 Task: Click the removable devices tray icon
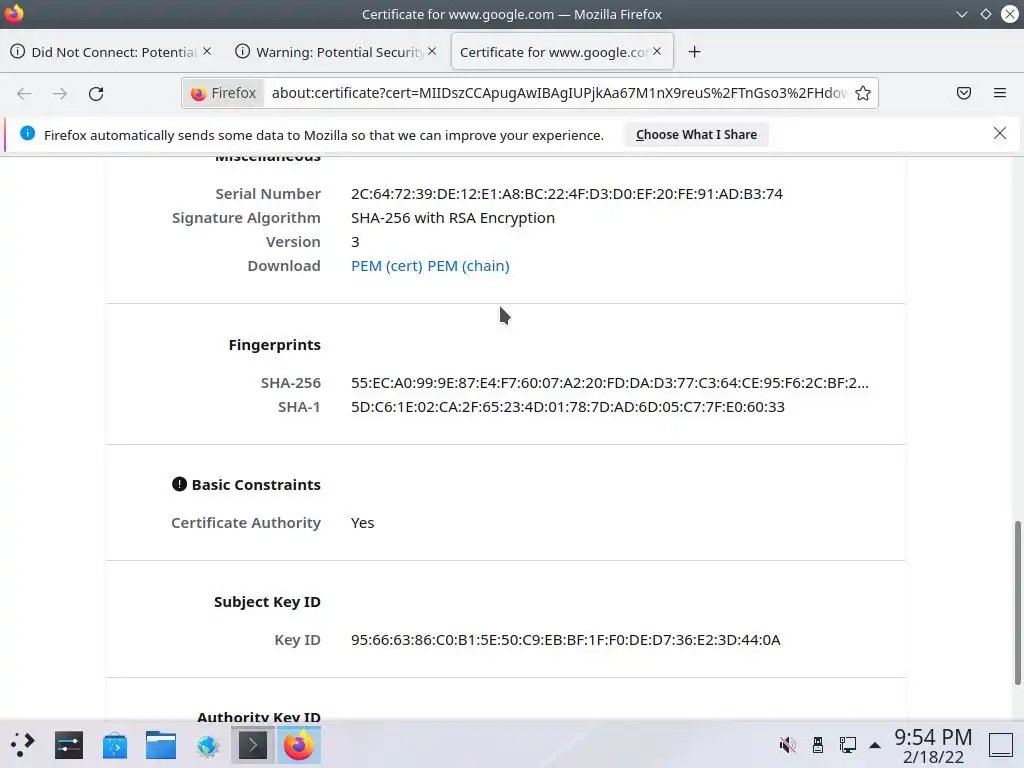[x=818, y=745]
